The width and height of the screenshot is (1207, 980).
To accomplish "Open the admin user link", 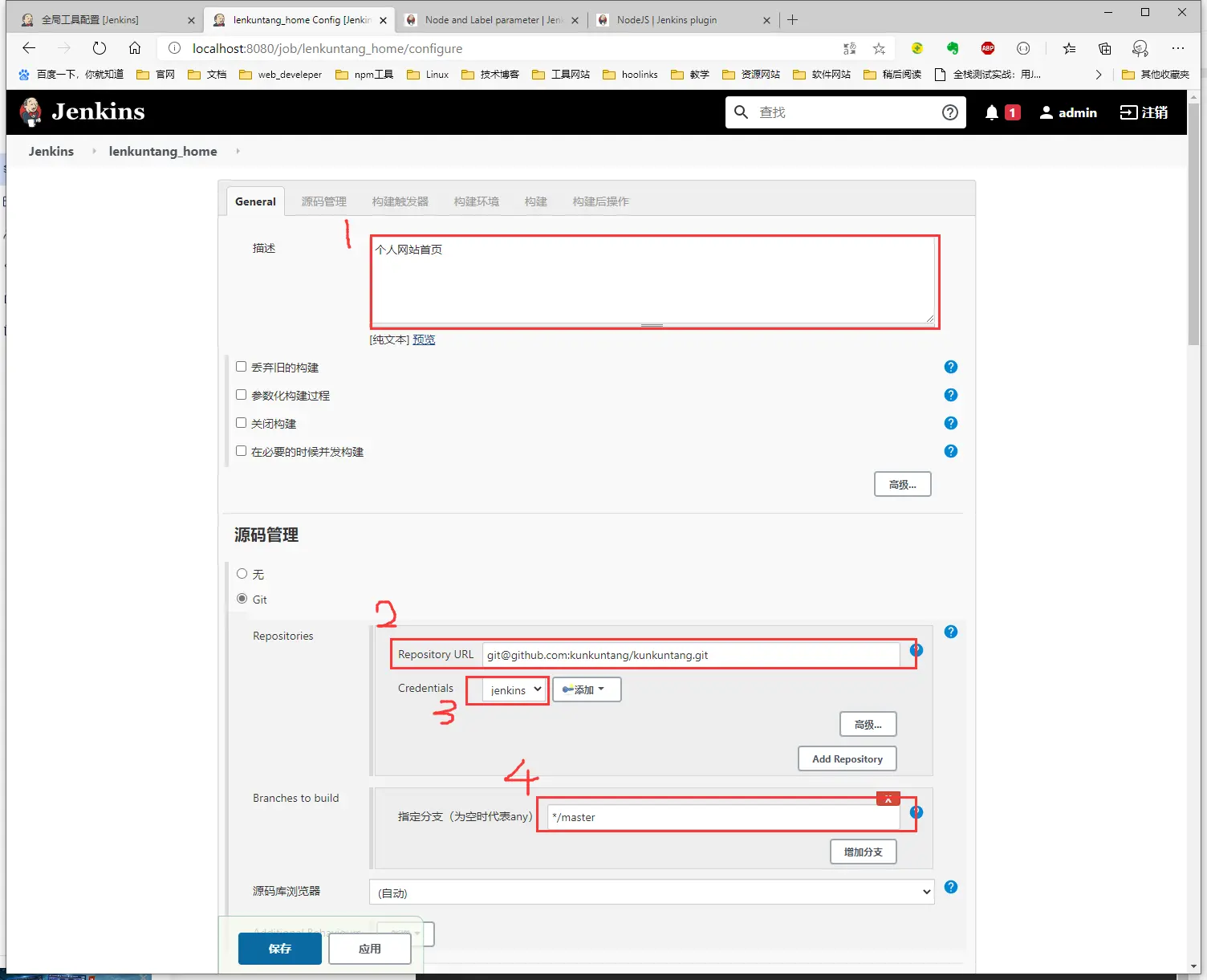I will pyautogui.click(x=1068, y=112).
